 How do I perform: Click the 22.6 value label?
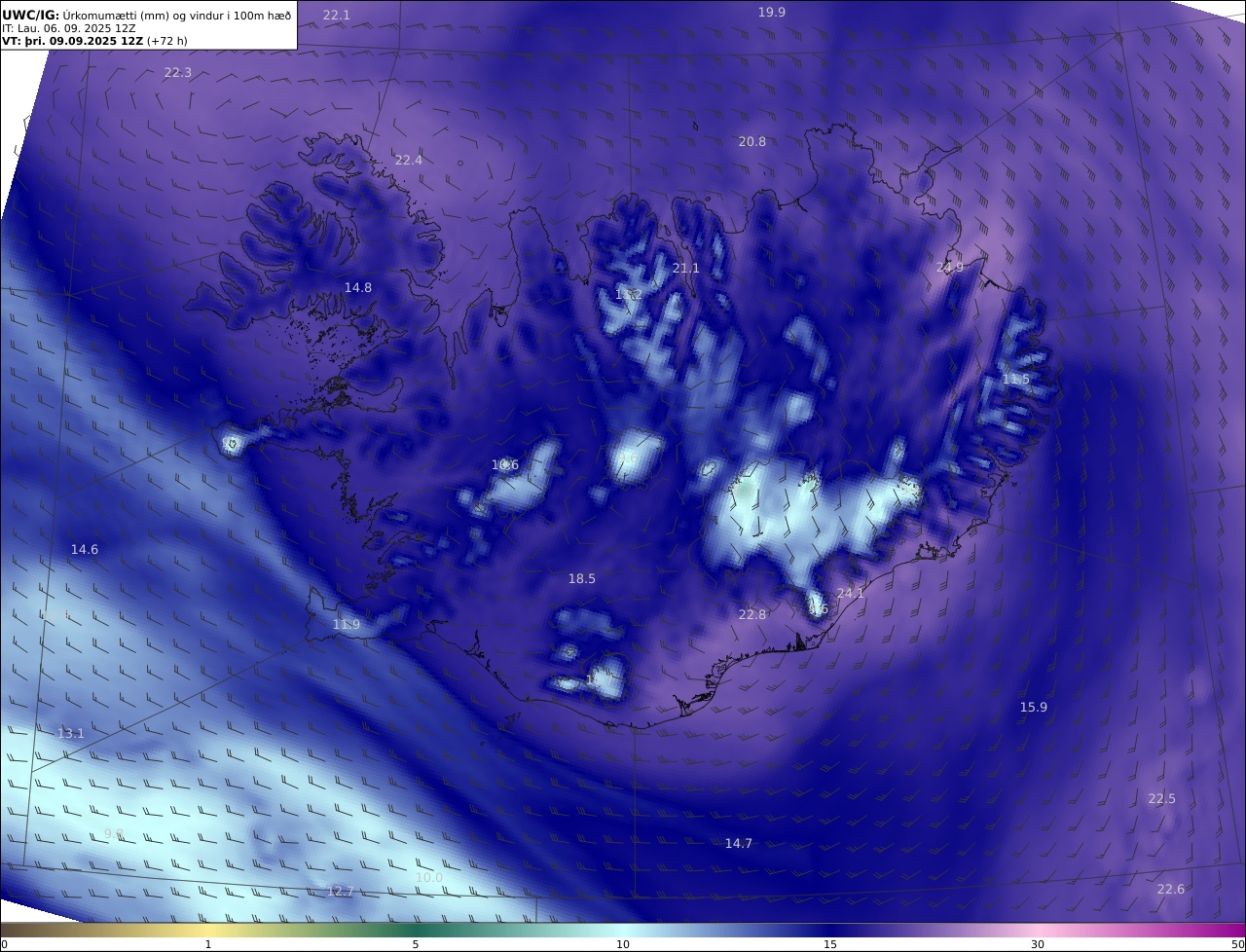pyautogui.click(x=1171, y=890)
